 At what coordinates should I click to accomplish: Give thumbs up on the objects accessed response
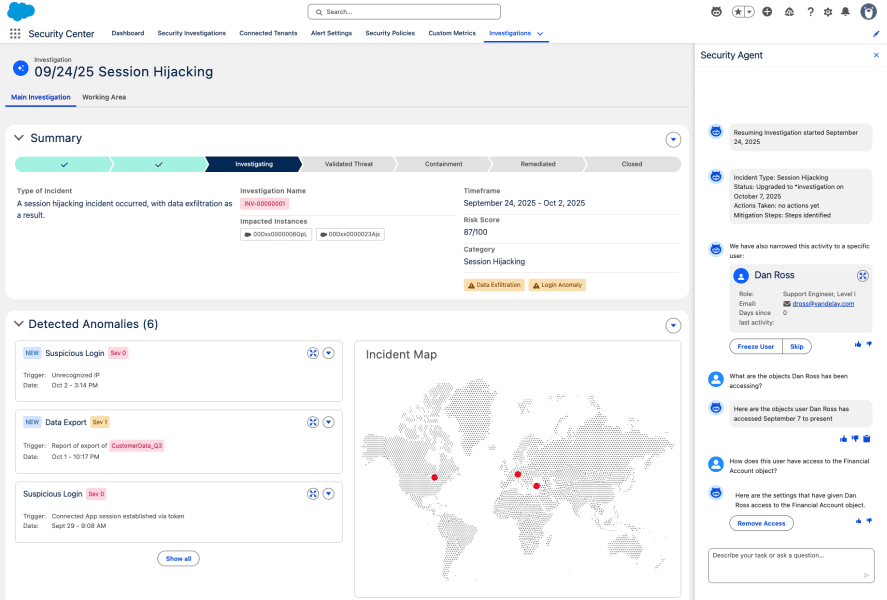(843, 438)
